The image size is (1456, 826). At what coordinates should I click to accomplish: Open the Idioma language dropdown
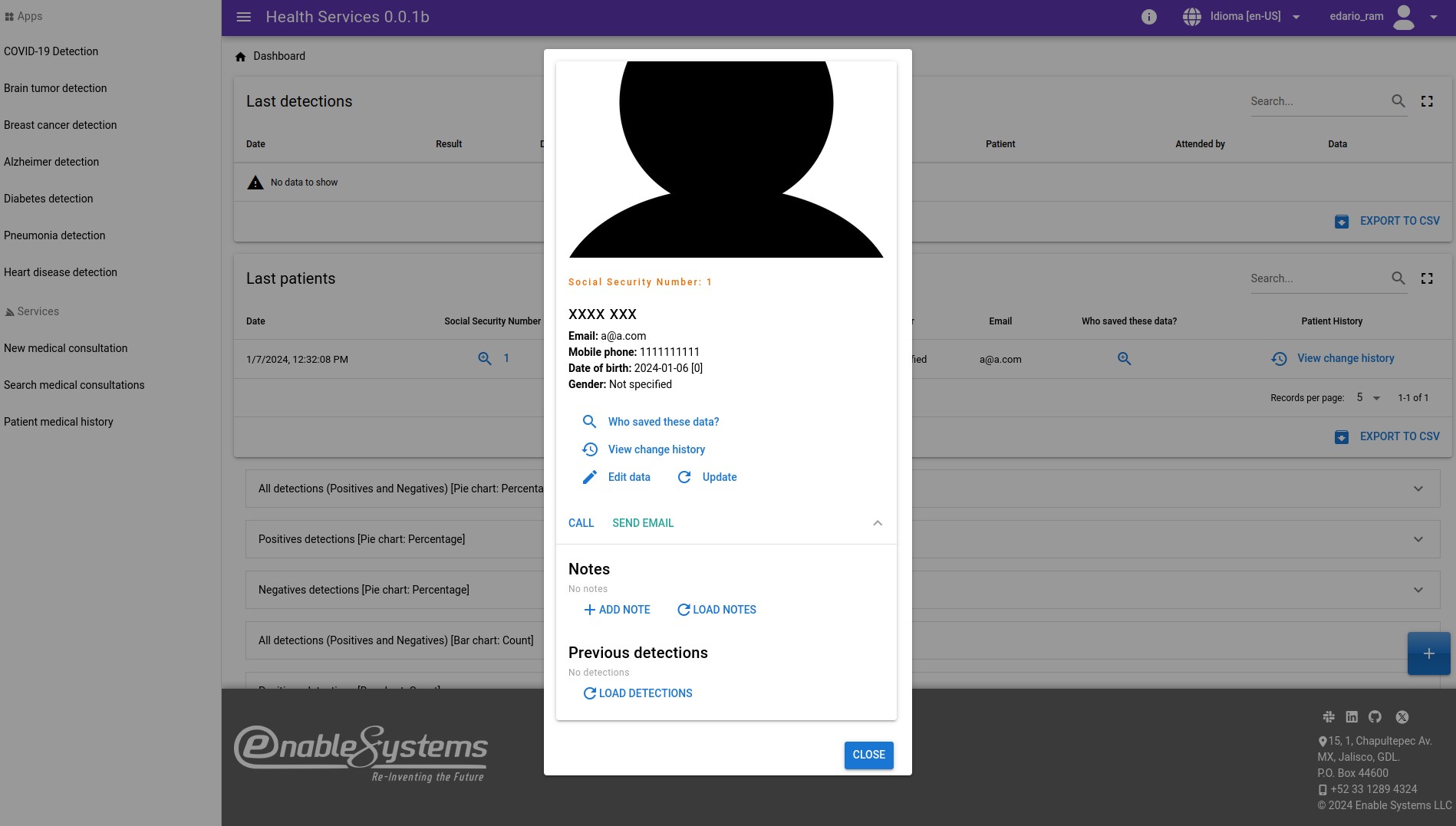click(1243, 17)
